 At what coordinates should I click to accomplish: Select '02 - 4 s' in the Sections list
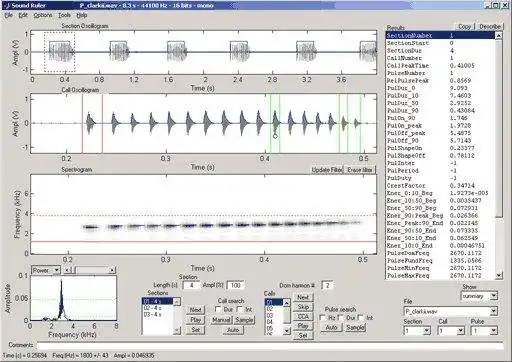point(158,308)
